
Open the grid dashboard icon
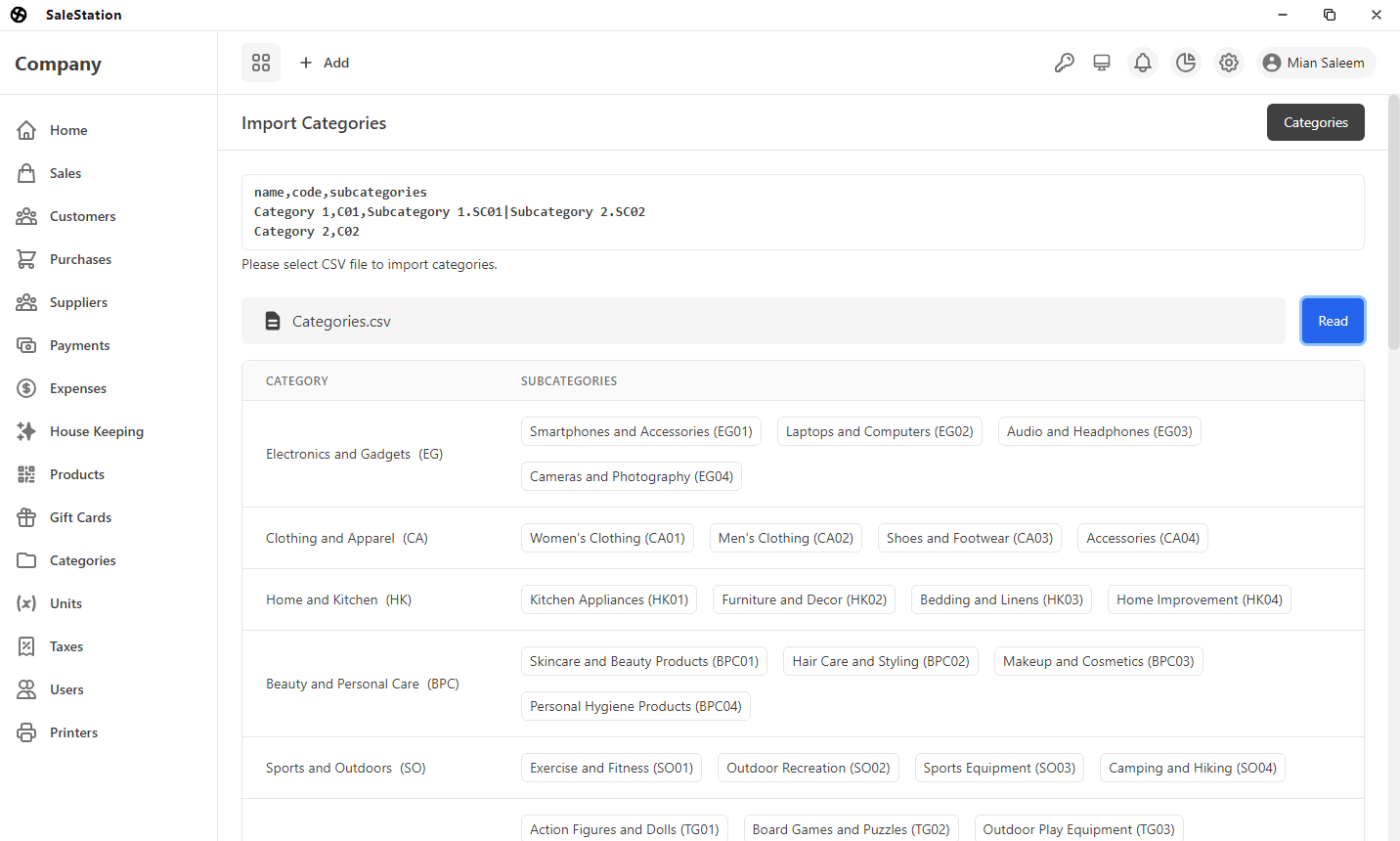tap(261, 63)
